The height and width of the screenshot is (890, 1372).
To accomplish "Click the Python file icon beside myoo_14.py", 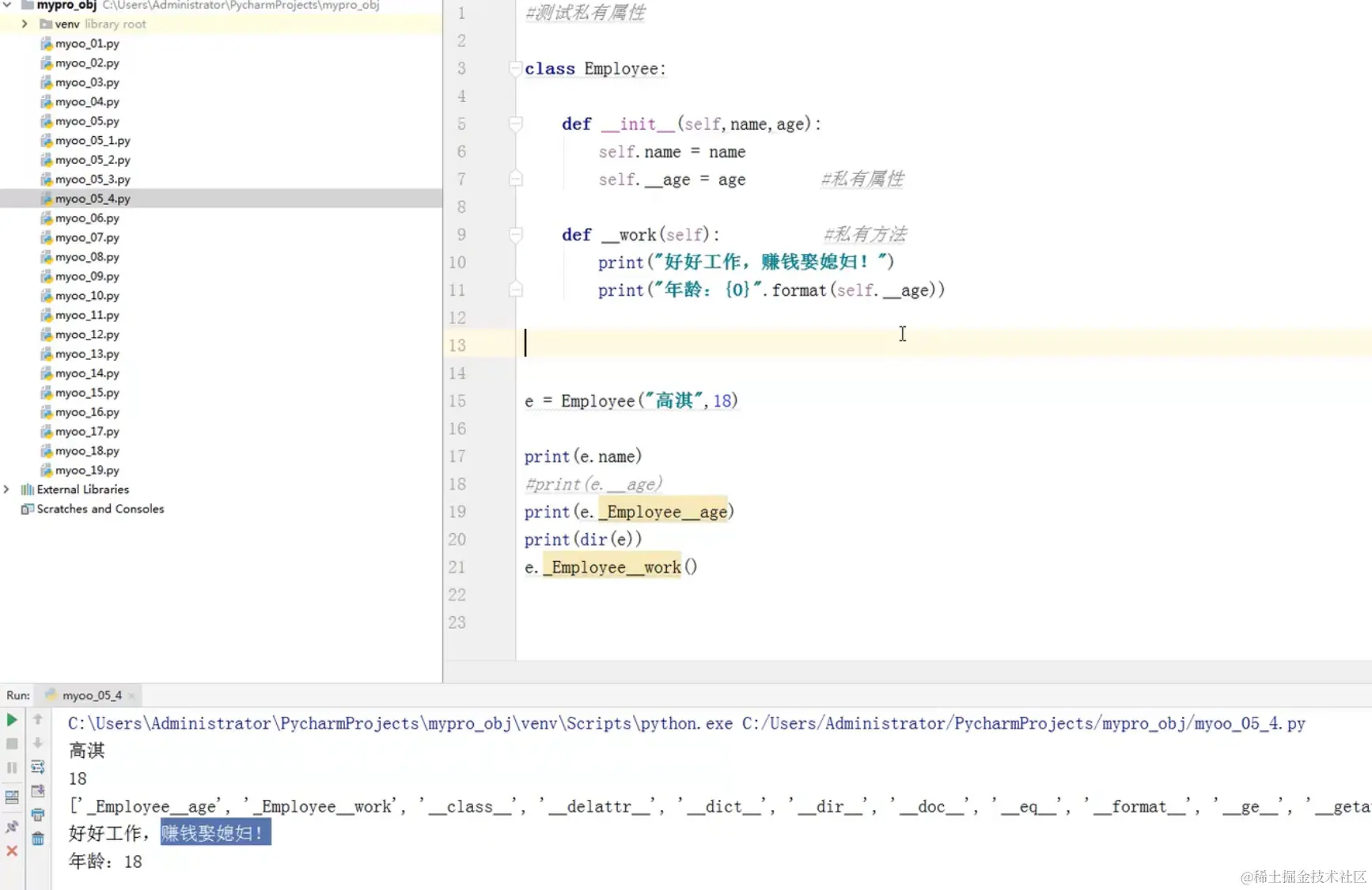I will click(47, 373).
